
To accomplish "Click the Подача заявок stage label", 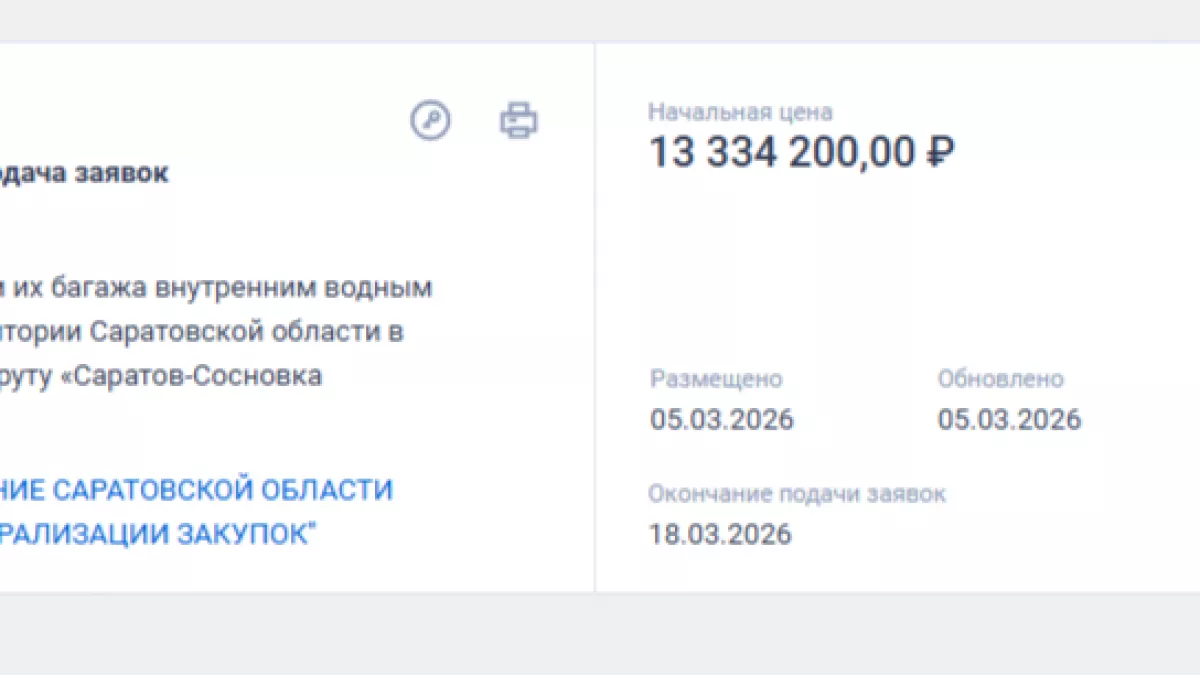I will 85,173.
